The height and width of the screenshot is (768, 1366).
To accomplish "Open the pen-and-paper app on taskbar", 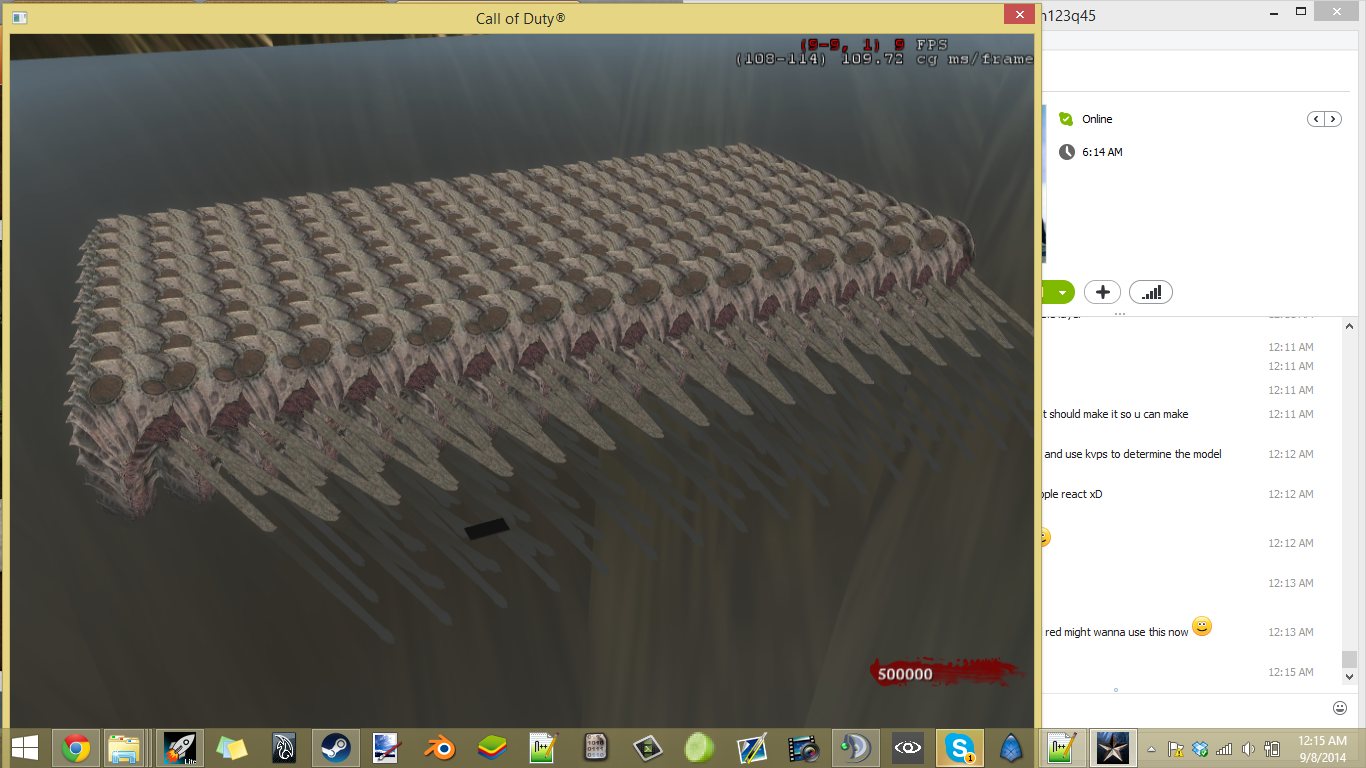I will pos(751,747).
